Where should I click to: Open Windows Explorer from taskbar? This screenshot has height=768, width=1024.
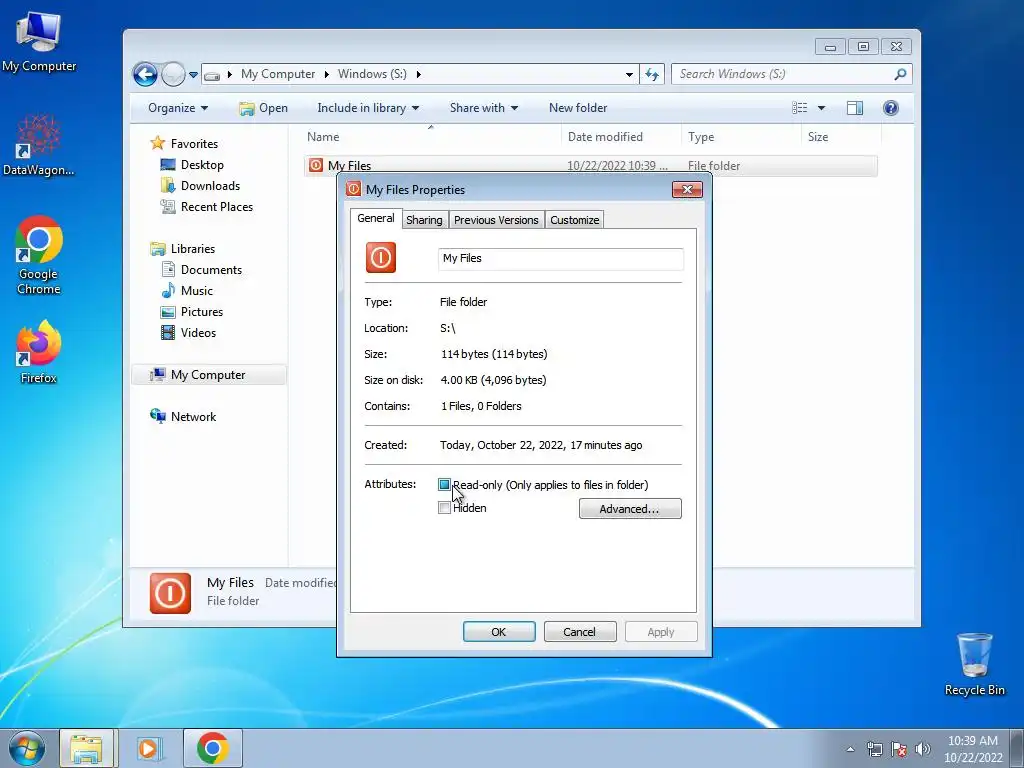[x=87, y=748]
